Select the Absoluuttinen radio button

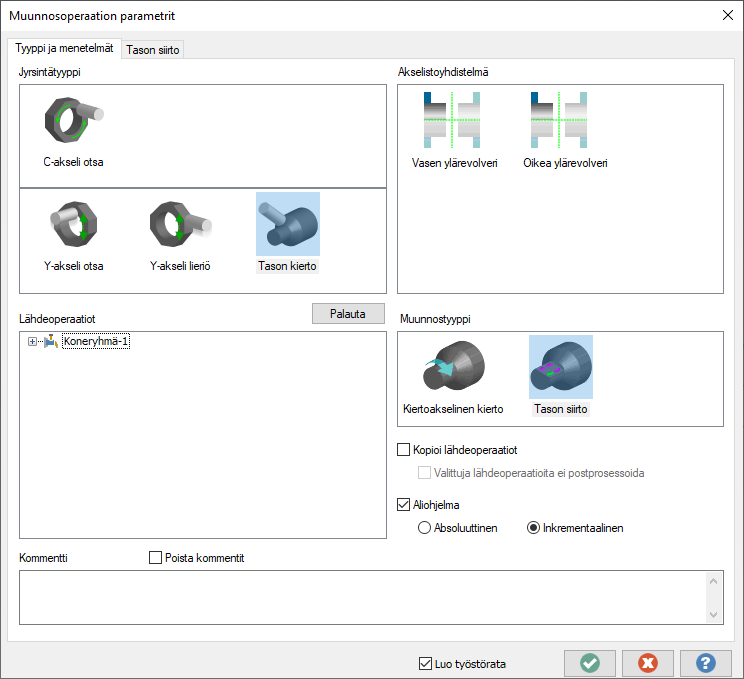pyautogui.click(x=424, y=528)
